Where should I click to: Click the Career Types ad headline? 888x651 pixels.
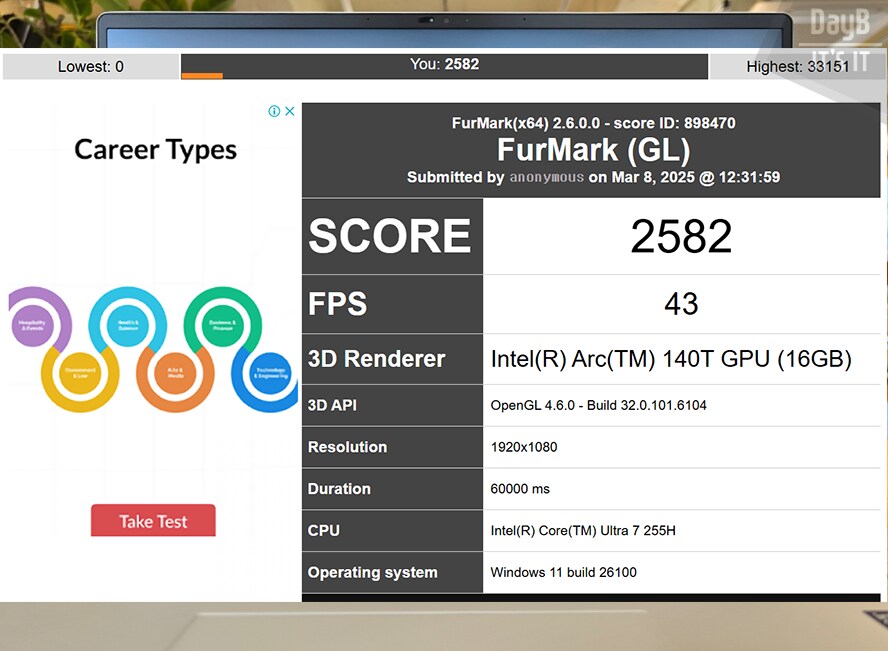155,150
